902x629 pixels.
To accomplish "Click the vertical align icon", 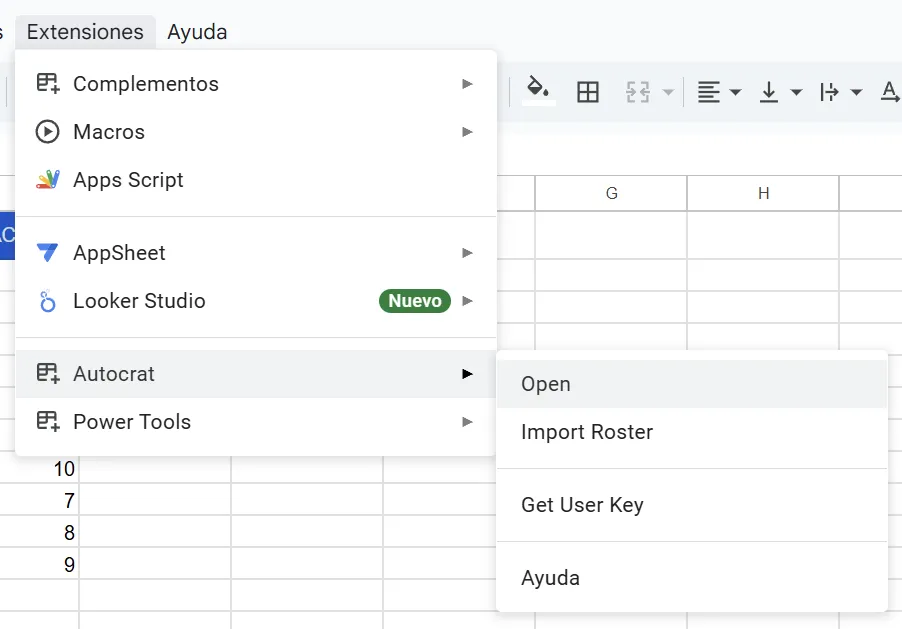I will (769, 92).
